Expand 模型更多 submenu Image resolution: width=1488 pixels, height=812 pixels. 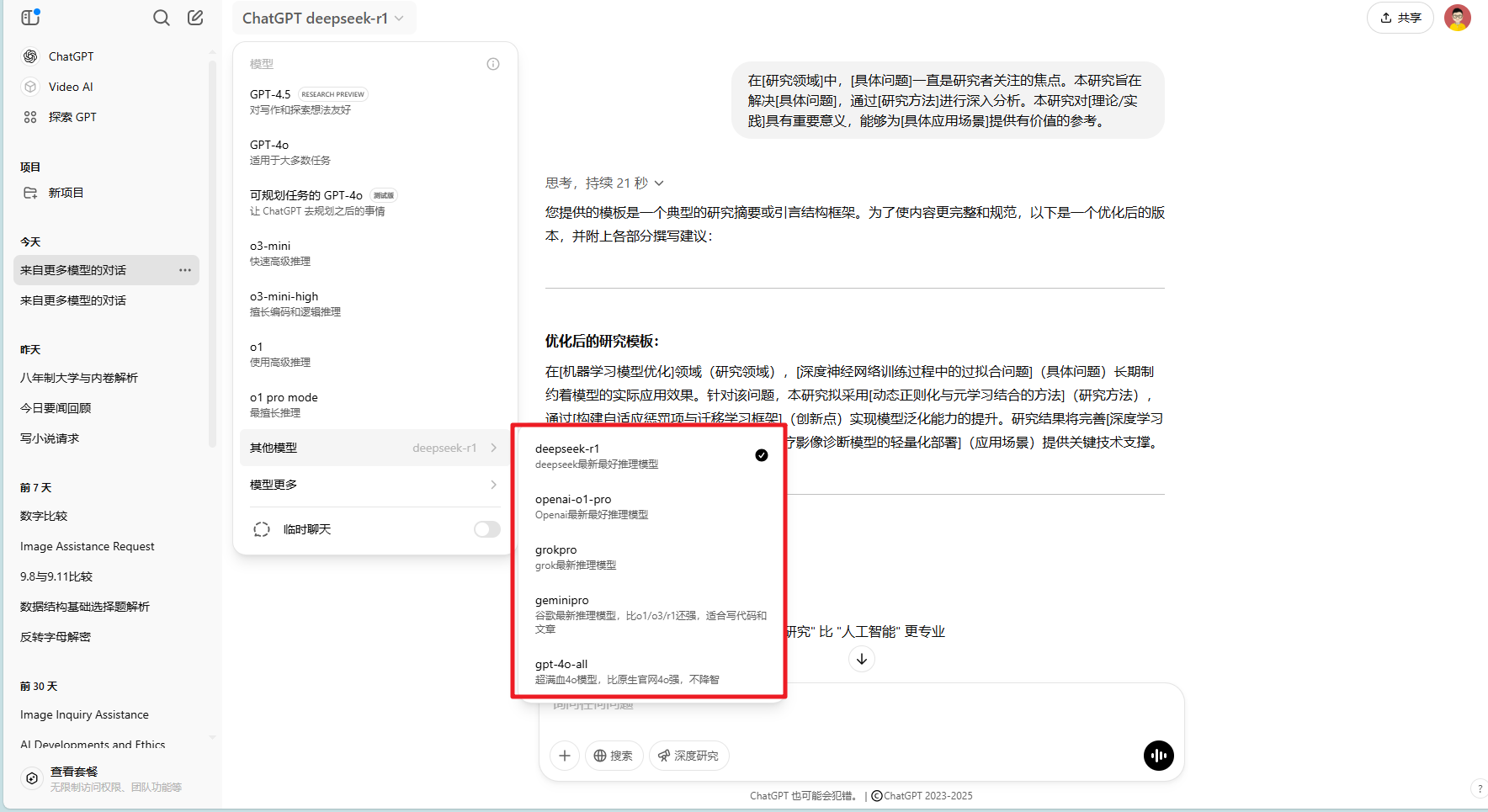point(375,485)
